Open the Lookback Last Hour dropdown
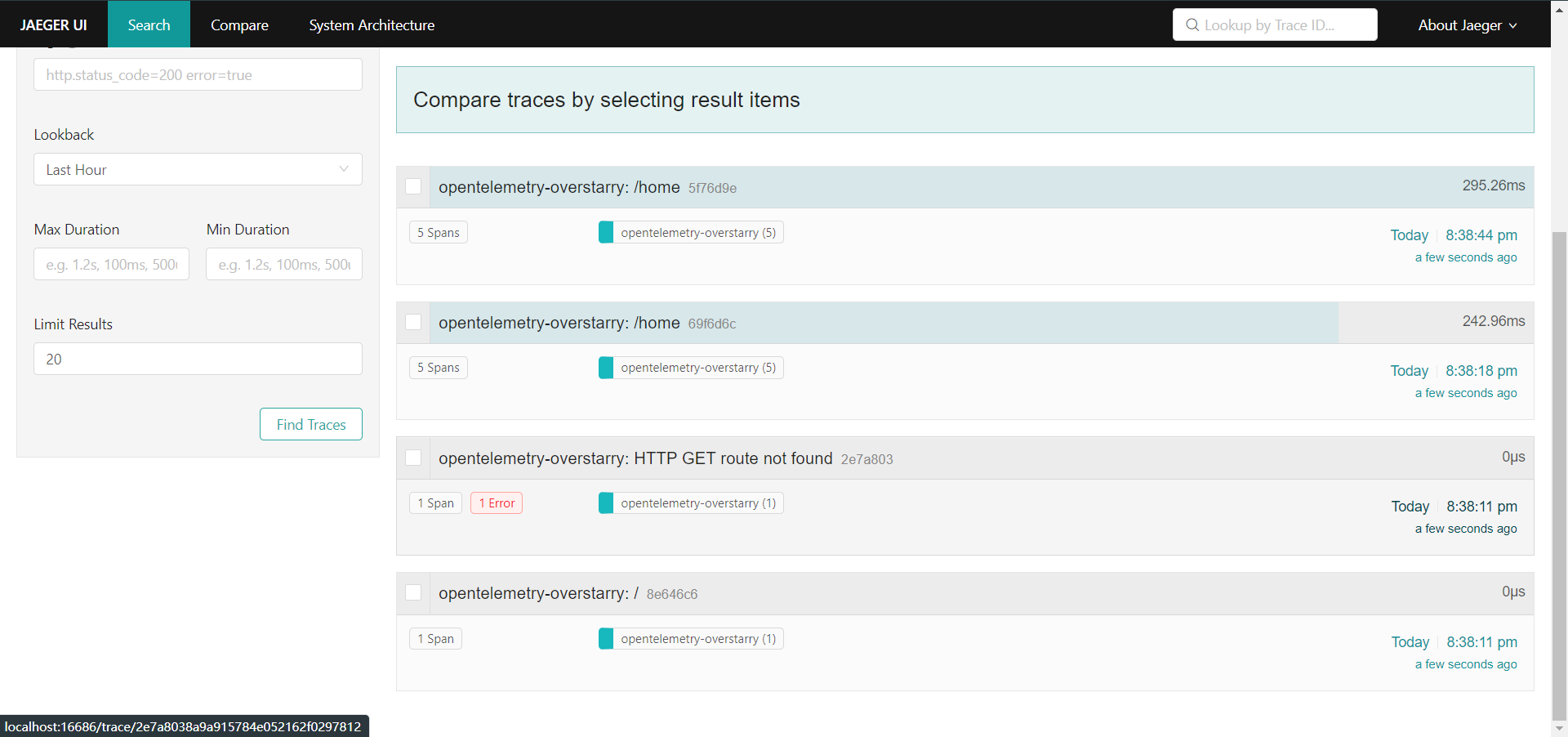 (x=198, y=170)
